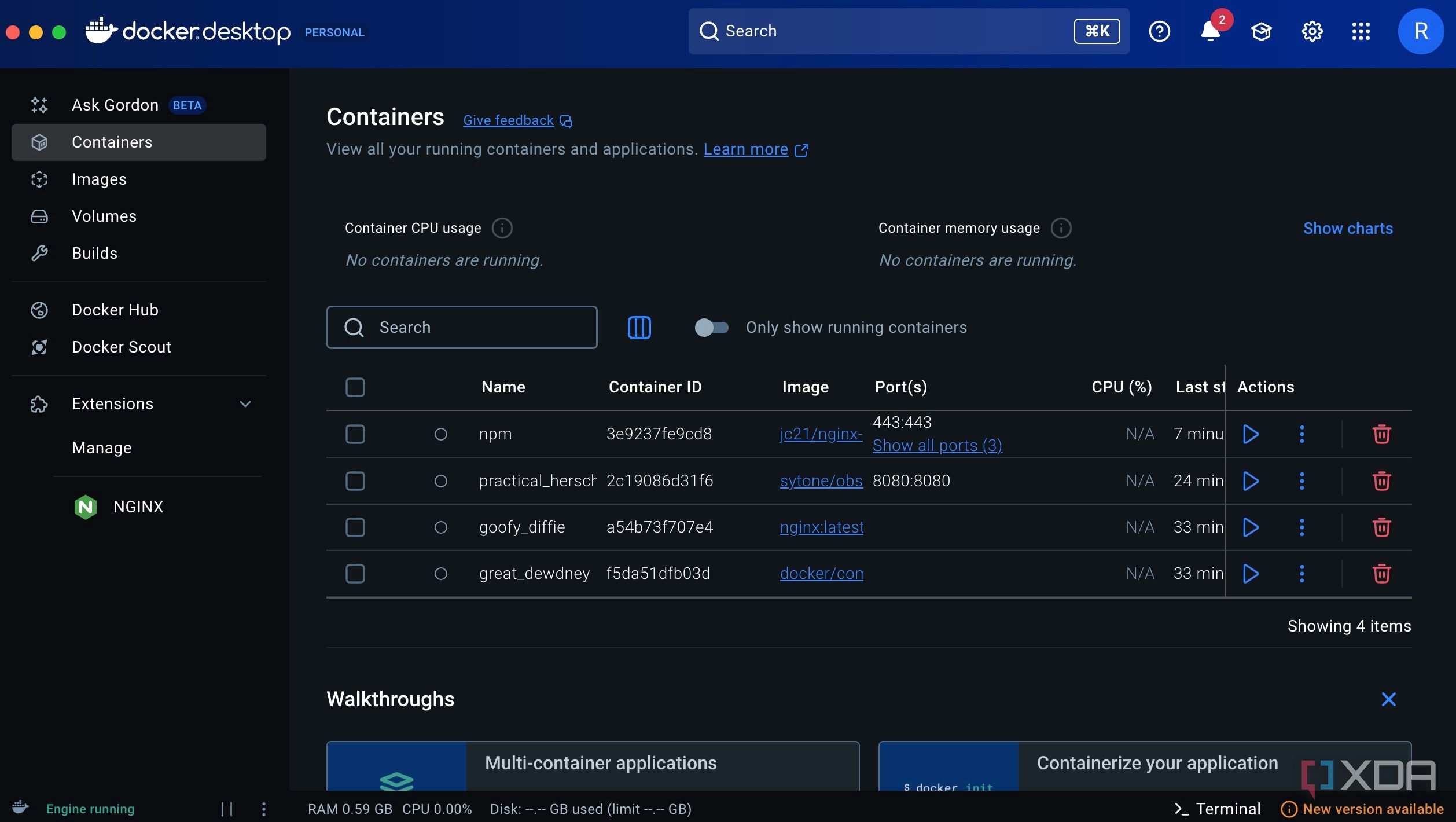This screenshot has height=822, width=1456.
Task: Open notifications bell icon
Action: [x=1210, y=31]
